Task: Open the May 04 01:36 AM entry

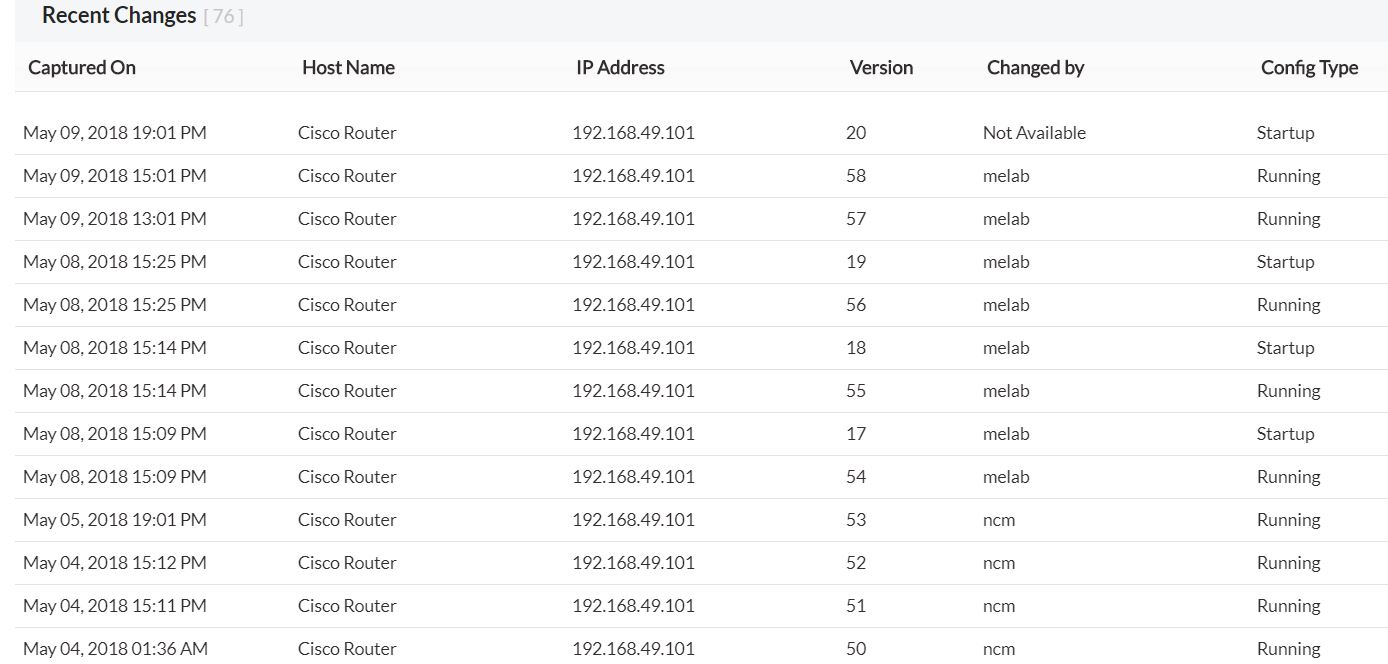Action: tap(115, 649)
